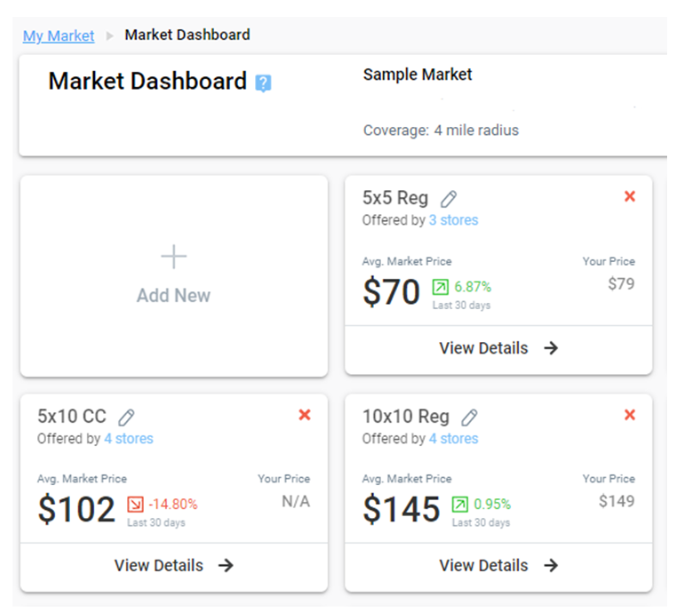Click the green 6.87% trend arrow icon
The image size is (681, 611).
[x=440, y=287]
